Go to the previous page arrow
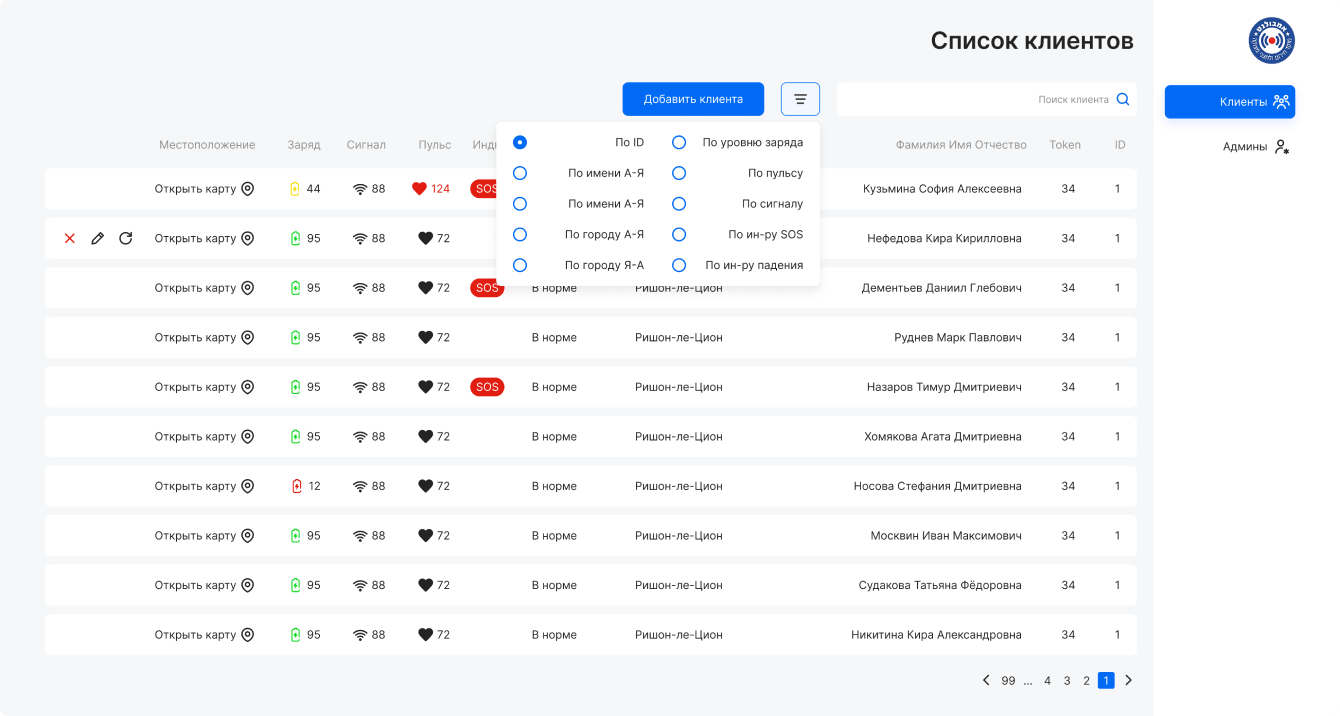 [986, 680]
